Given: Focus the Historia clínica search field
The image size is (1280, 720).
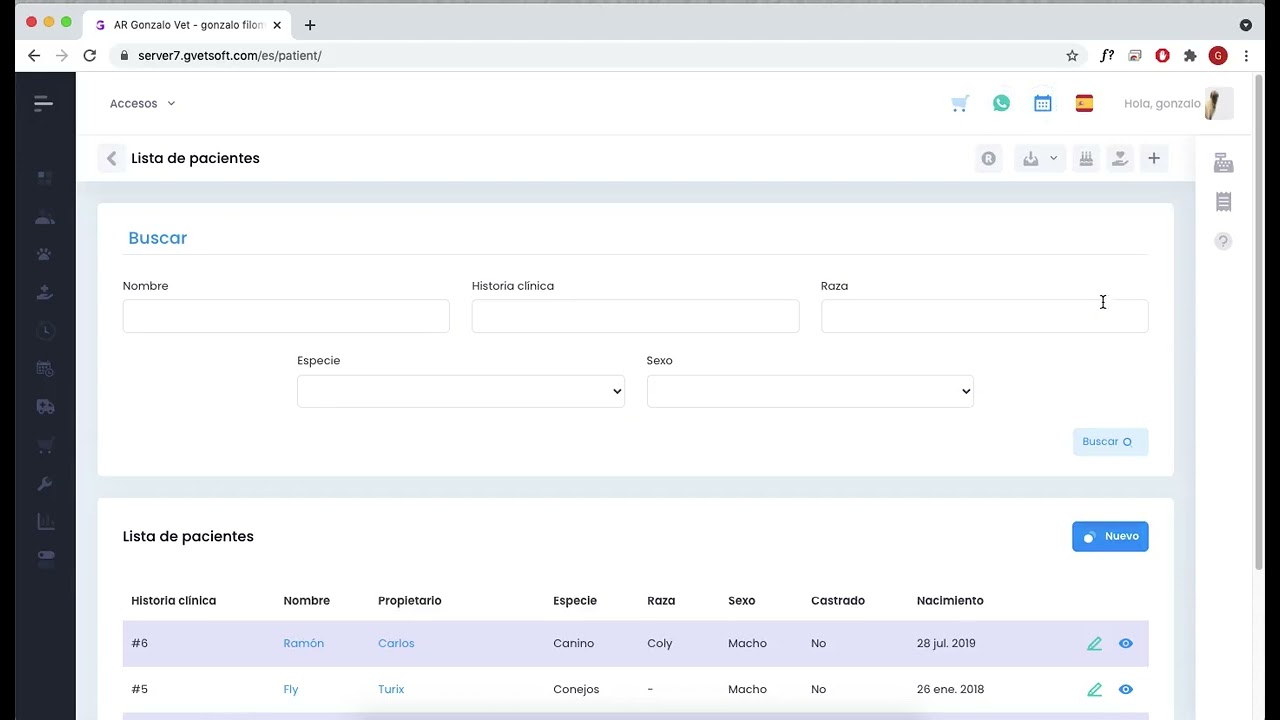Looking at the screenshot, I should (635, 316).
